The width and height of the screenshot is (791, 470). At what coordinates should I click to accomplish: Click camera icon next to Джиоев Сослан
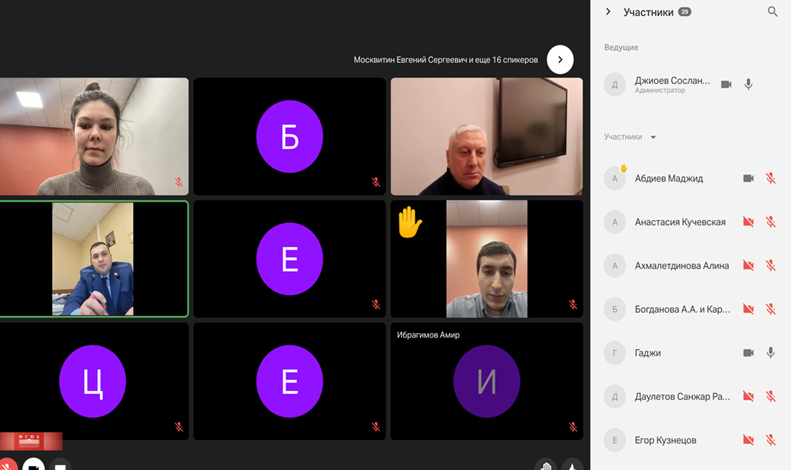[726, 84]
